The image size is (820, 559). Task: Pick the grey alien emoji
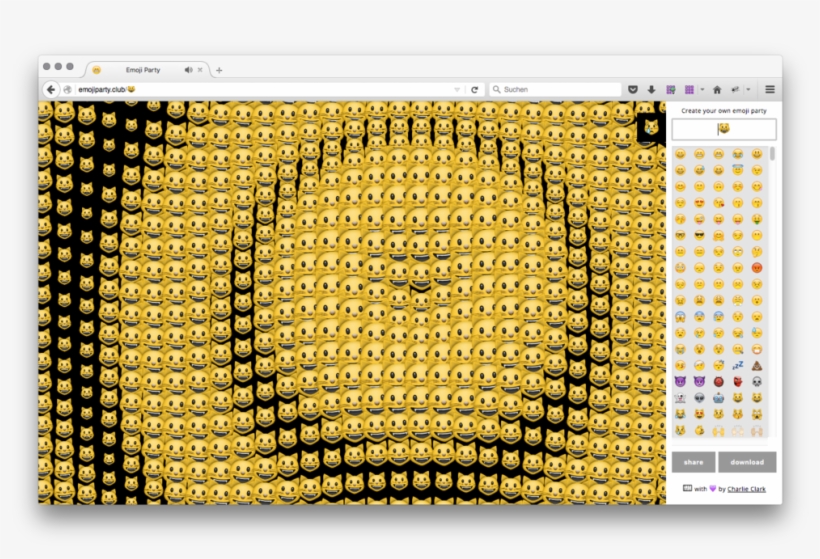pyautogui.click(x=699, y=398)
